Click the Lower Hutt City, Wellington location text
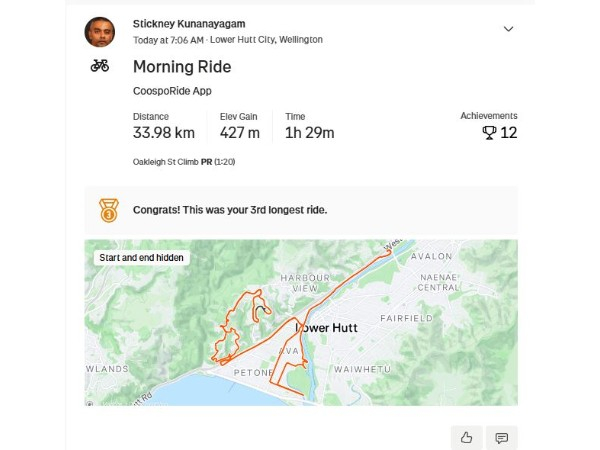The image size is (600, 450). (x=266, y=40)
